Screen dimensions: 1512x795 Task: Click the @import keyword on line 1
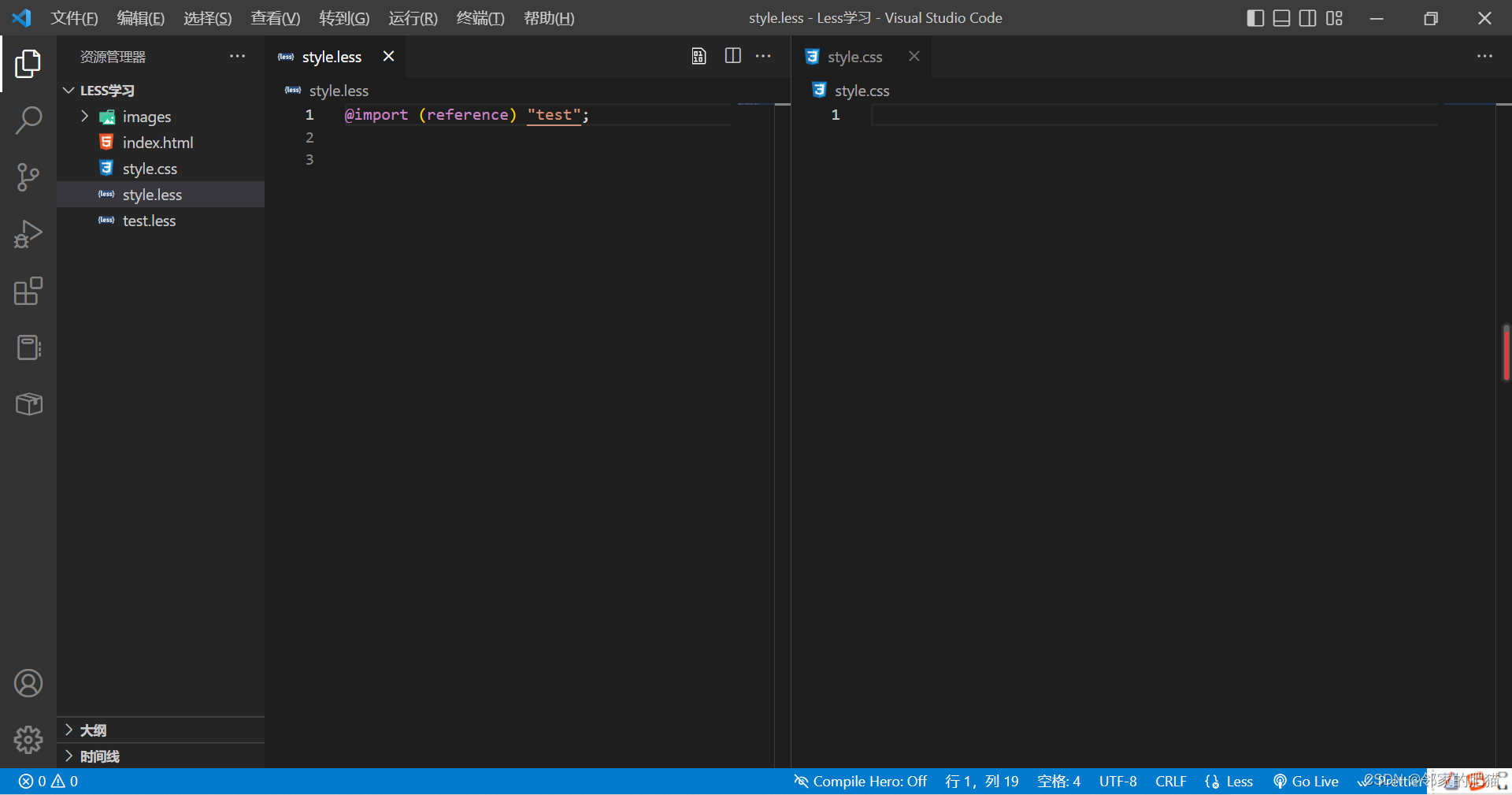point(376,115)
